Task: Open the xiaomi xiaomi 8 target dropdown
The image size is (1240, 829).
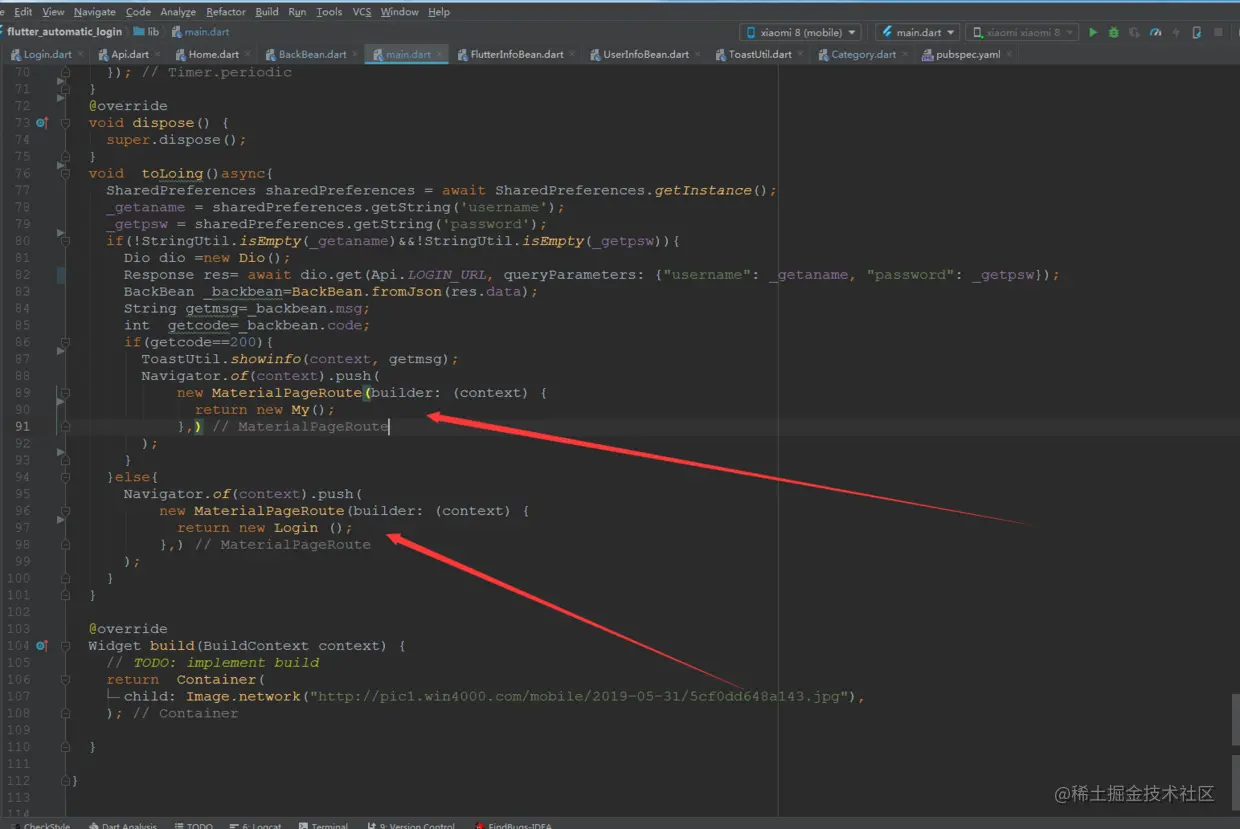Action: [x=1022, y=33]
